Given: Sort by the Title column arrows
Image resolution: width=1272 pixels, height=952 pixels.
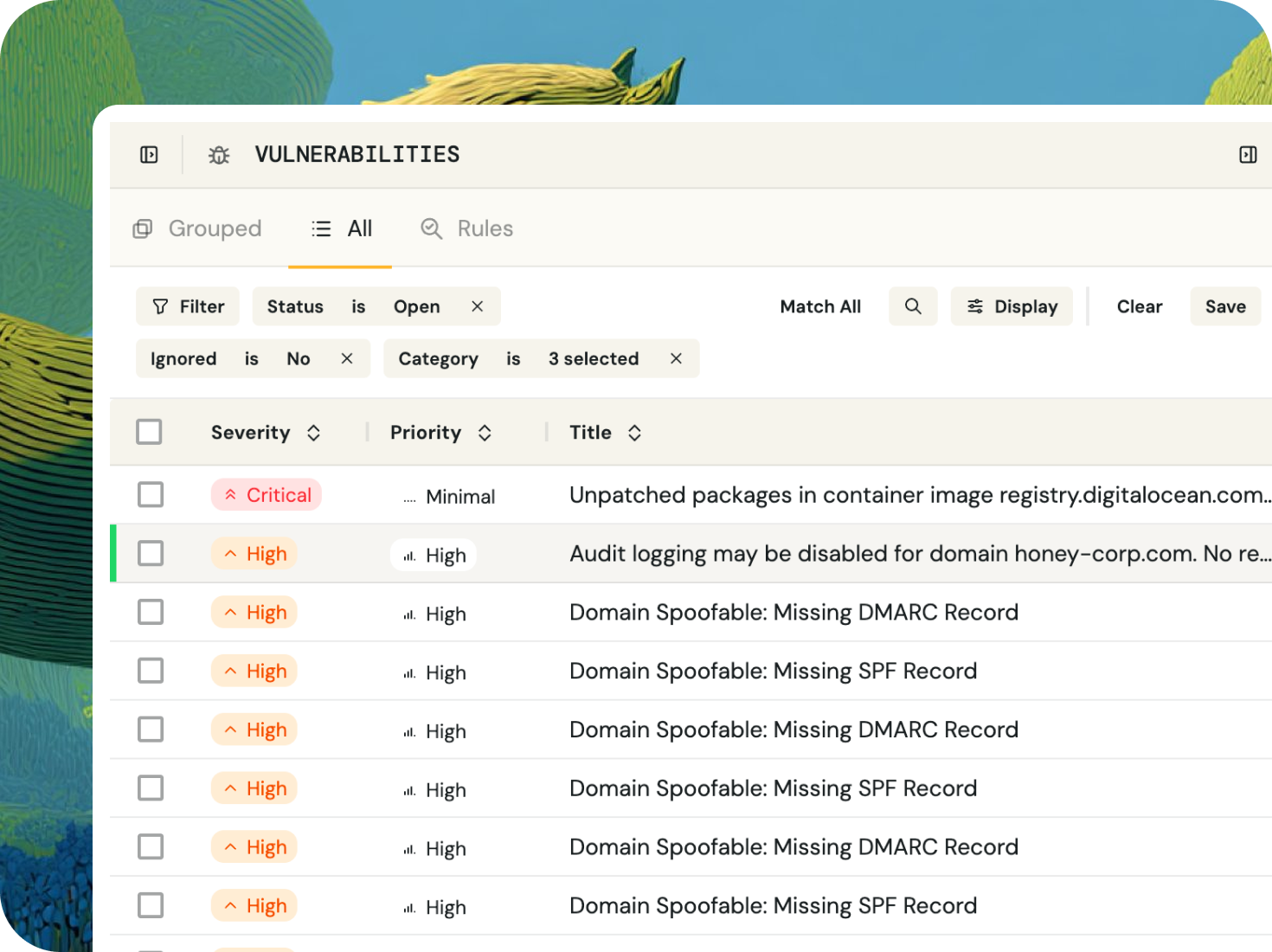Looking at the screenshot, I should click(x=635, y=433).
